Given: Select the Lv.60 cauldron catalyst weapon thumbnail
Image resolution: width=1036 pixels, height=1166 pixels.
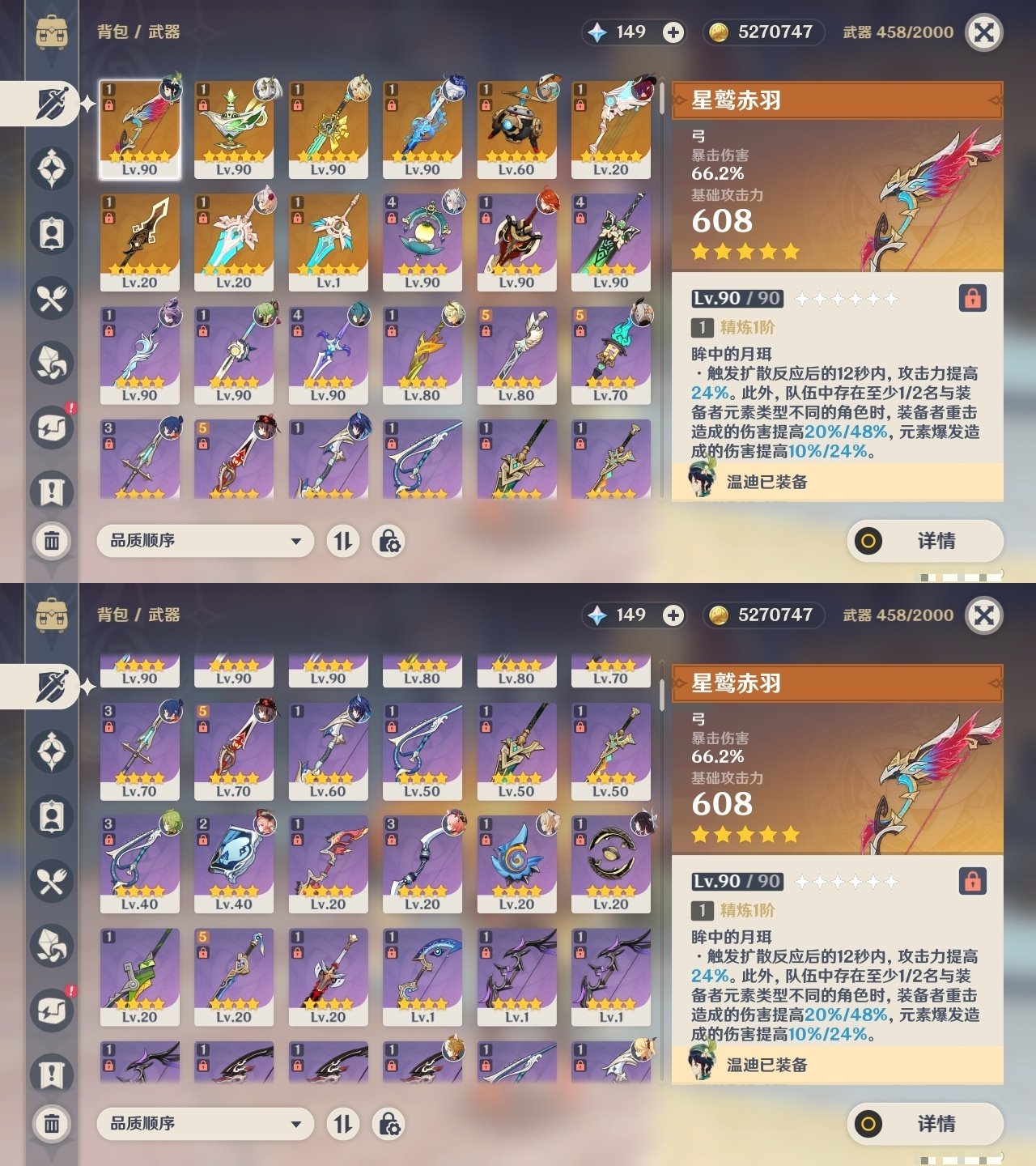Looking at the screenshot, I should tap(516, 130).
